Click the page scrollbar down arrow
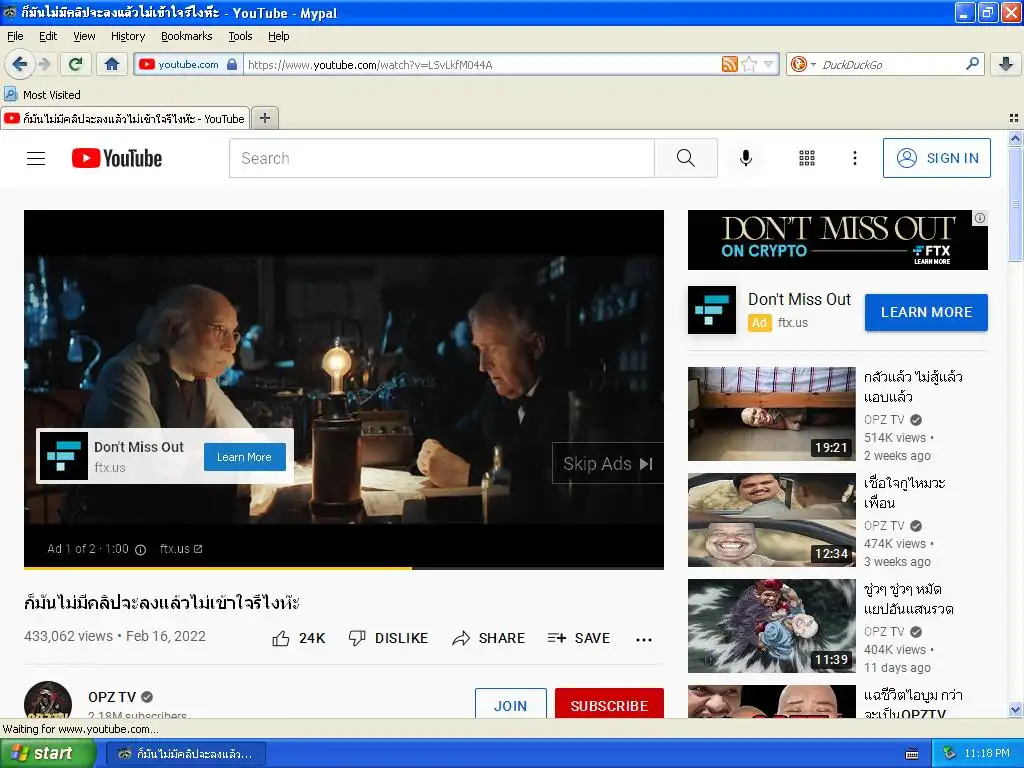Screen dimensions: 1024x768 pyautogui.click(x=1015, y=709)
